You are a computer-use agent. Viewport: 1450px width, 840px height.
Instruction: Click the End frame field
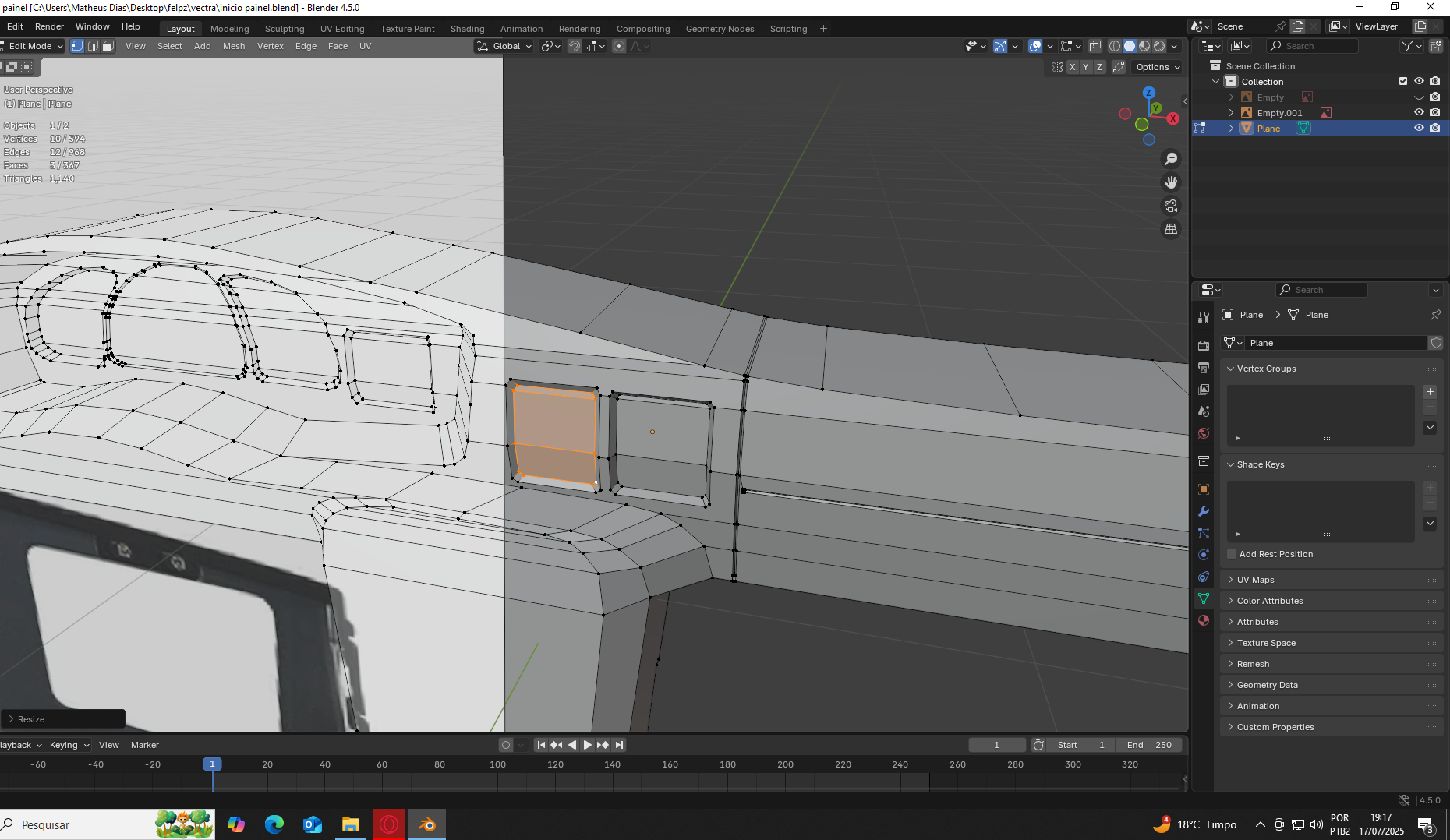tap(1148, 745)
